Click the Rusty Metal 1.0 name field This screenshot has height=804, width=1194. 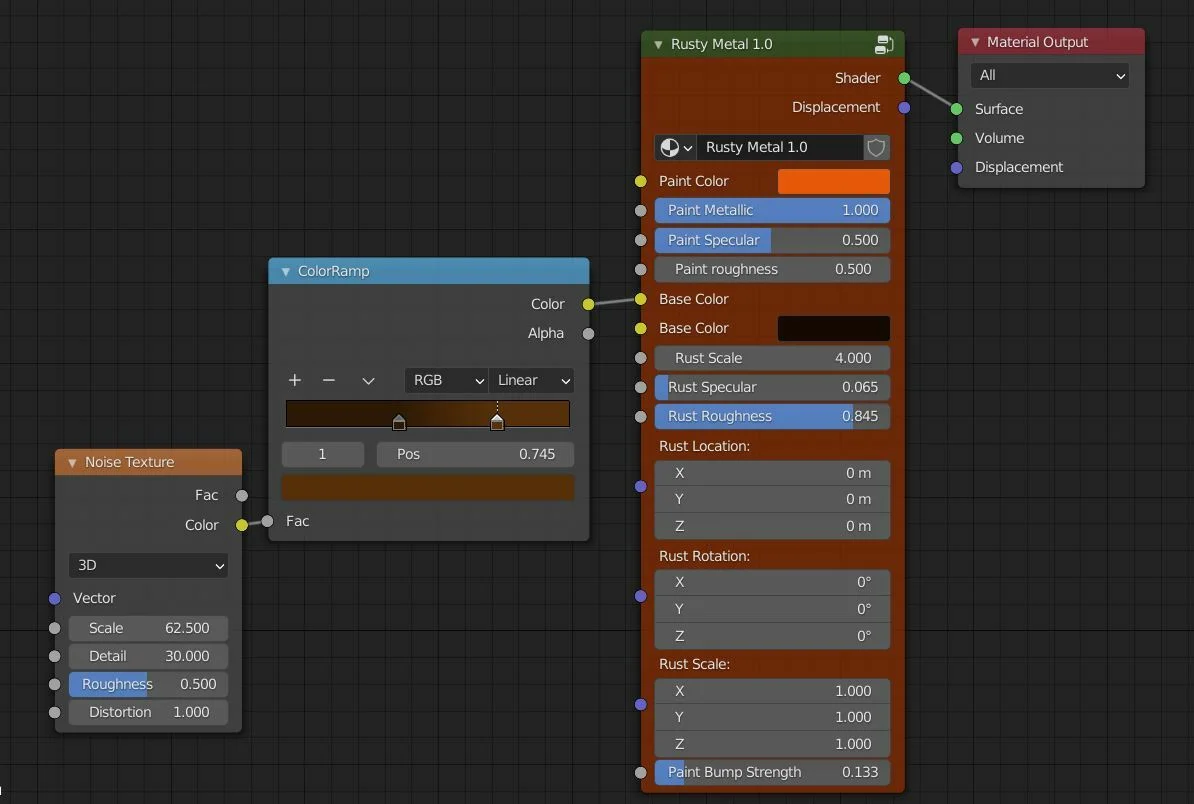[x=780, y=147]
